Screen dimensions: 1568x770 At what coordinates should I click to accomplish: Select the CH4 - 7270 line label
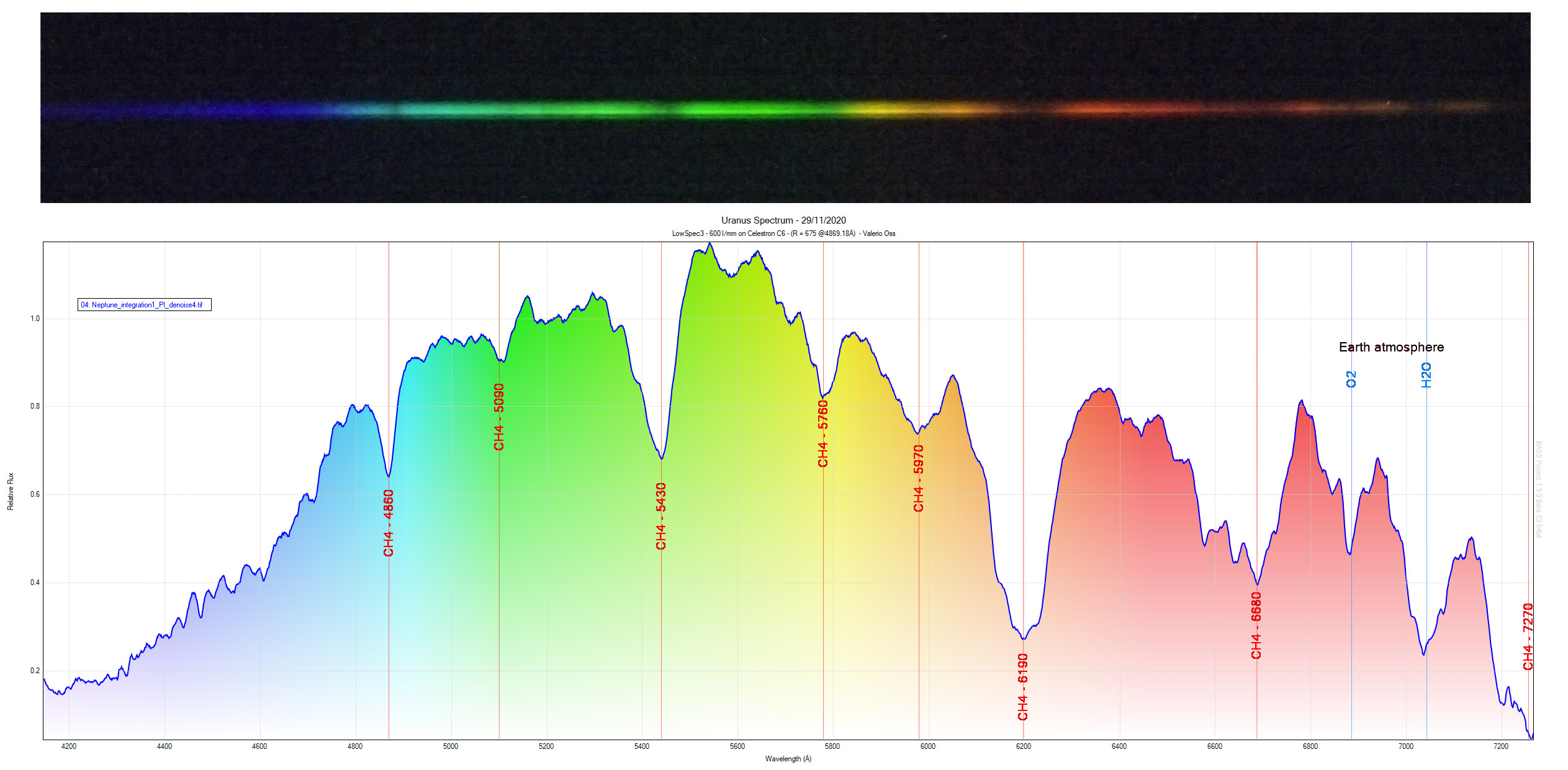click(x=1528, y=636)
